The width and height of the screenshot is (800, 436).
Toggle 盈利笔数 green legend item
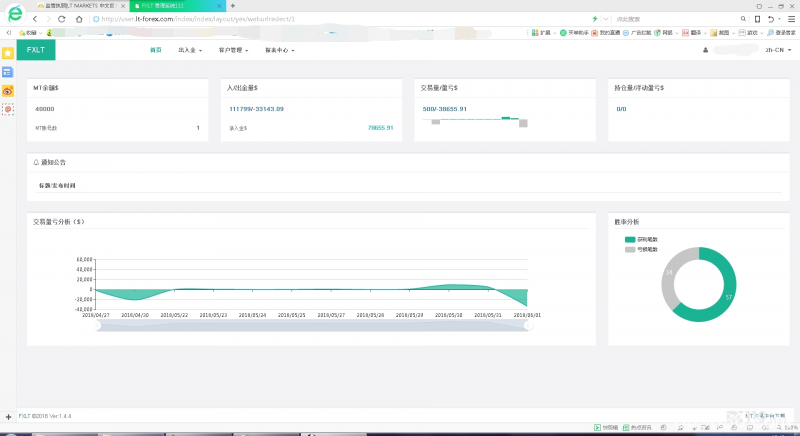tap(641, 239)
